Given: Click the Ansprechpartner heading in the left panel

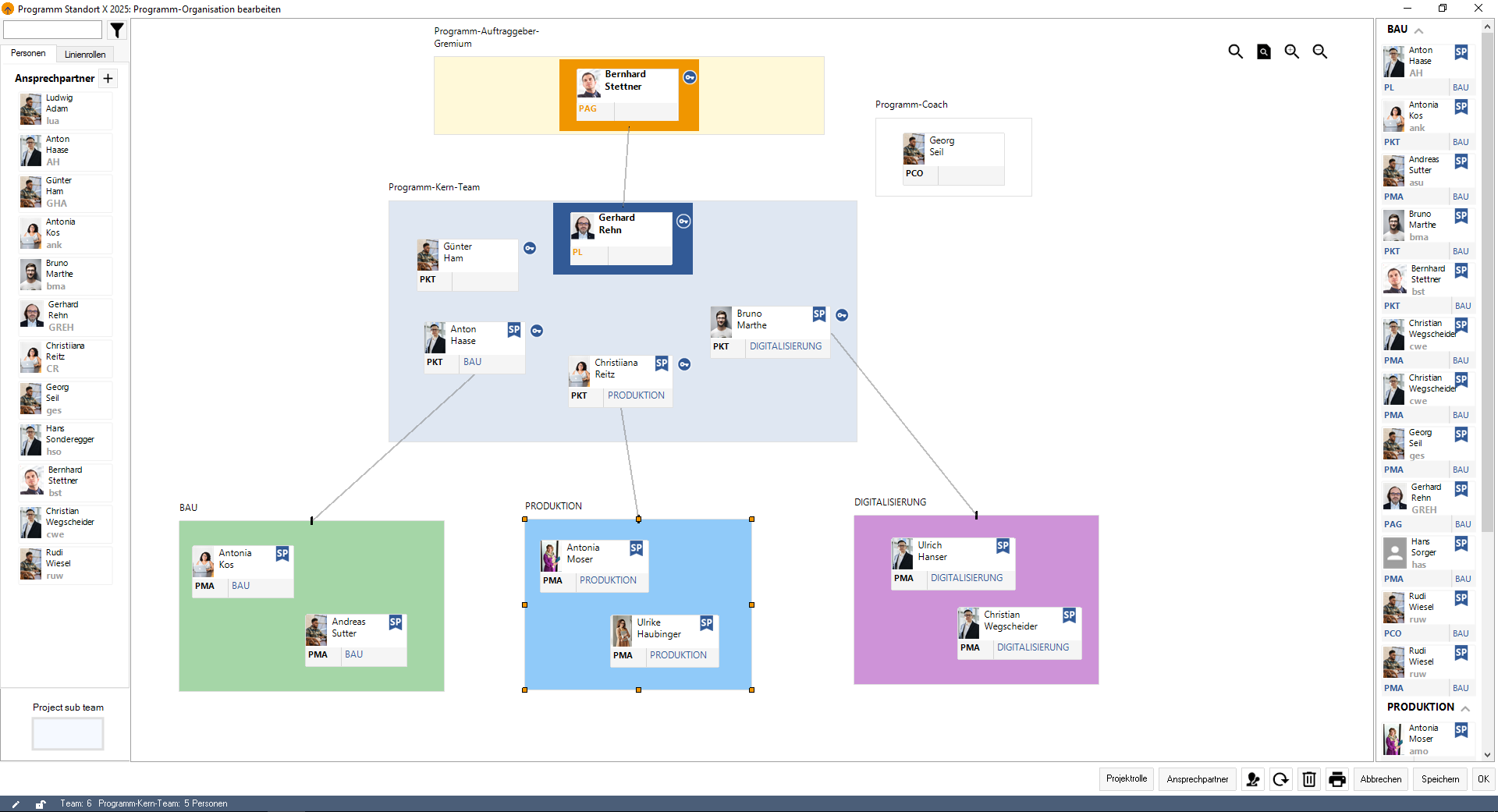Looking at the screenshot, I should pos(55,78).
